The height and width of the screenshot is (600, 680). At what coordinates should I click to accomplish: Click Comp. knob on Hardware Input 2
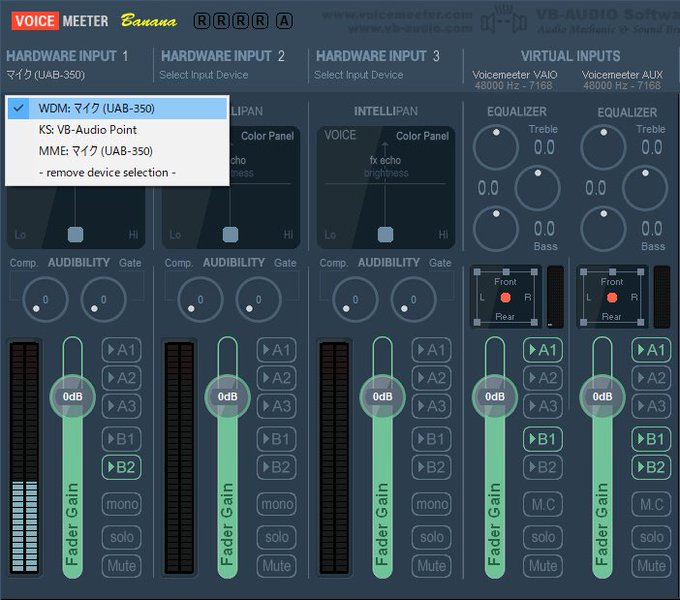[x=200, y=300]
